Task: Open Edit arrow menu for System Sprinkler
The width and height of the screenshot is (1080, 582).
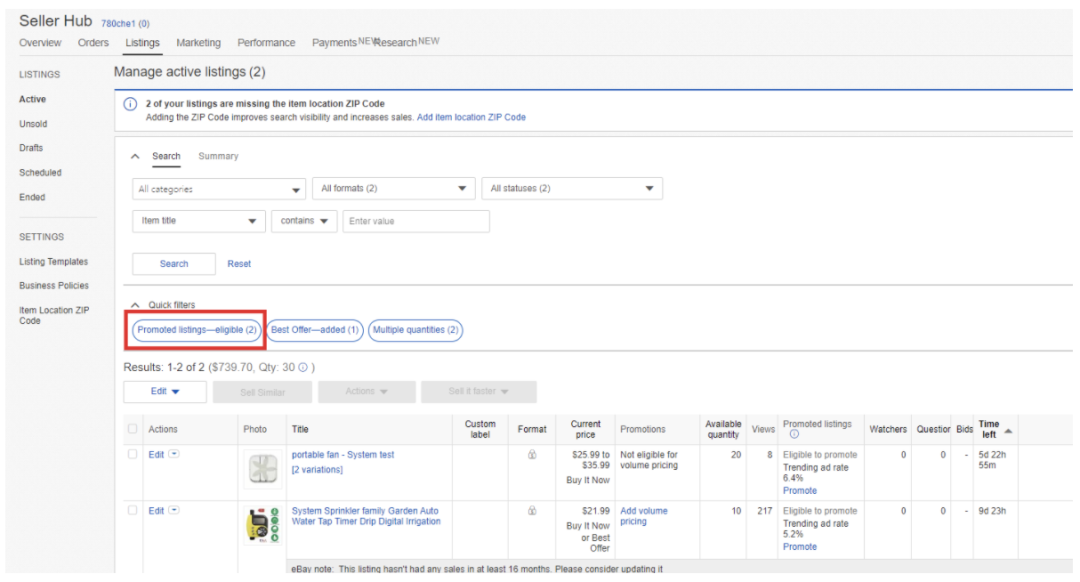Action: coord(174,510)
